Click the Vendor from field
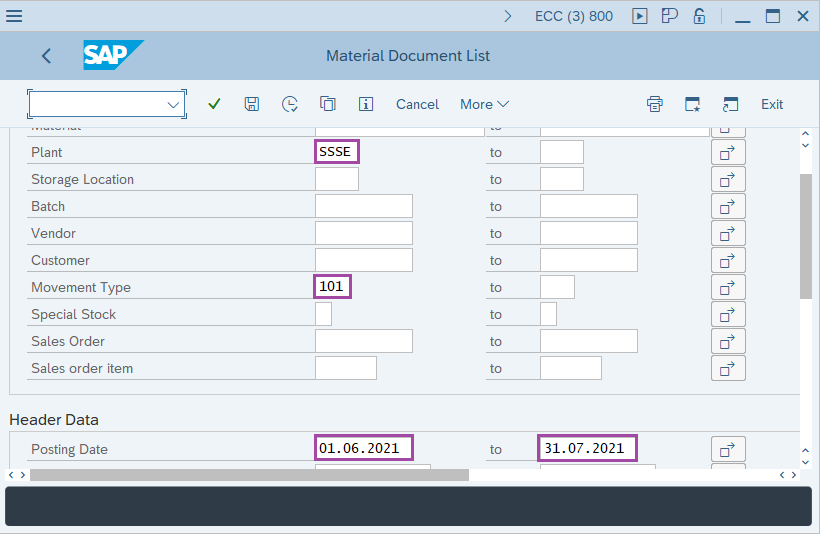 click(363, 233)
